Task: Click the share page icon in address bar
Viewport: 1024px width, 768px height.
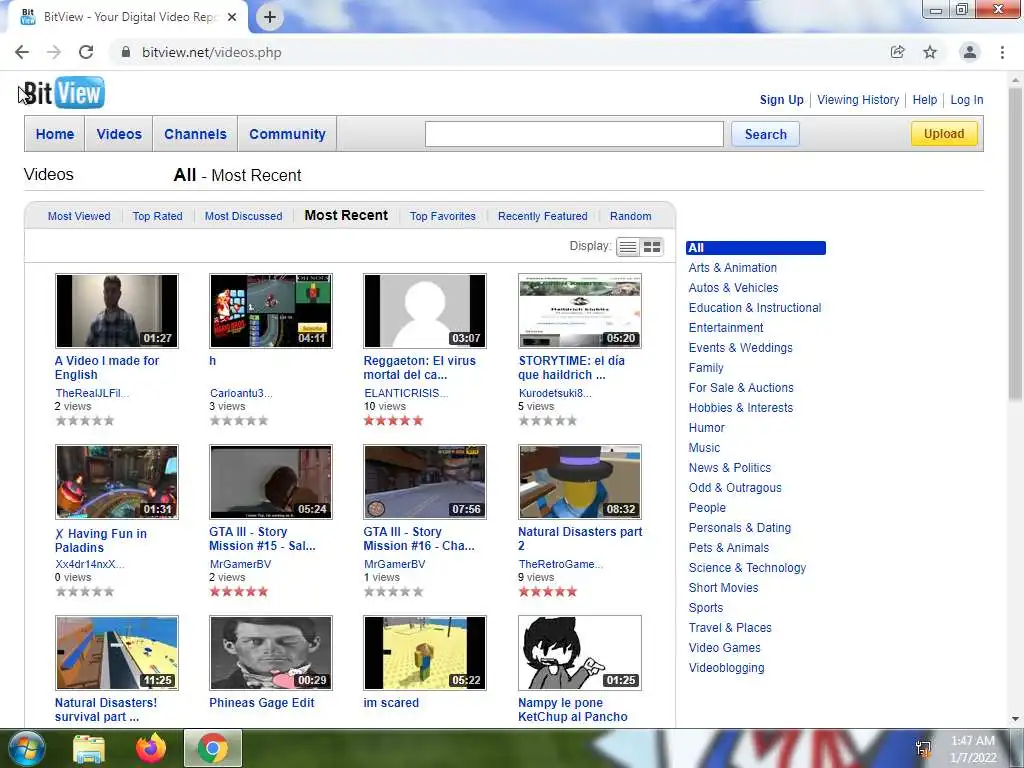Action: [x=897, y=52]
